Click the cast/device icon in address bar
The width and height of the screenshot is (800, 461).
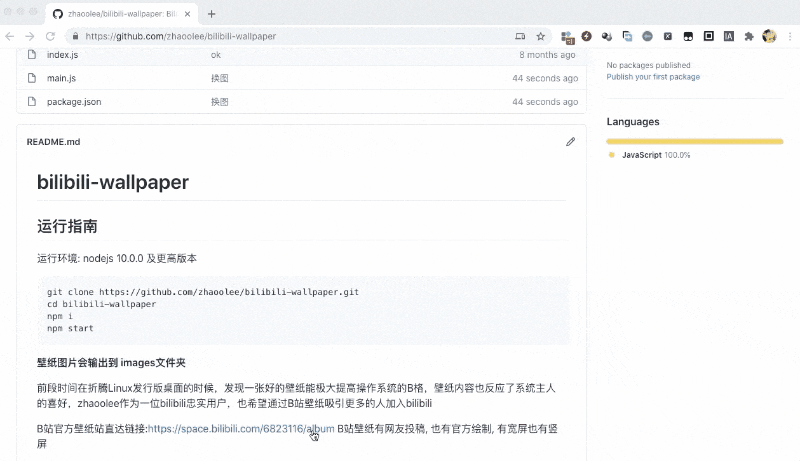(x=520, y=36)
